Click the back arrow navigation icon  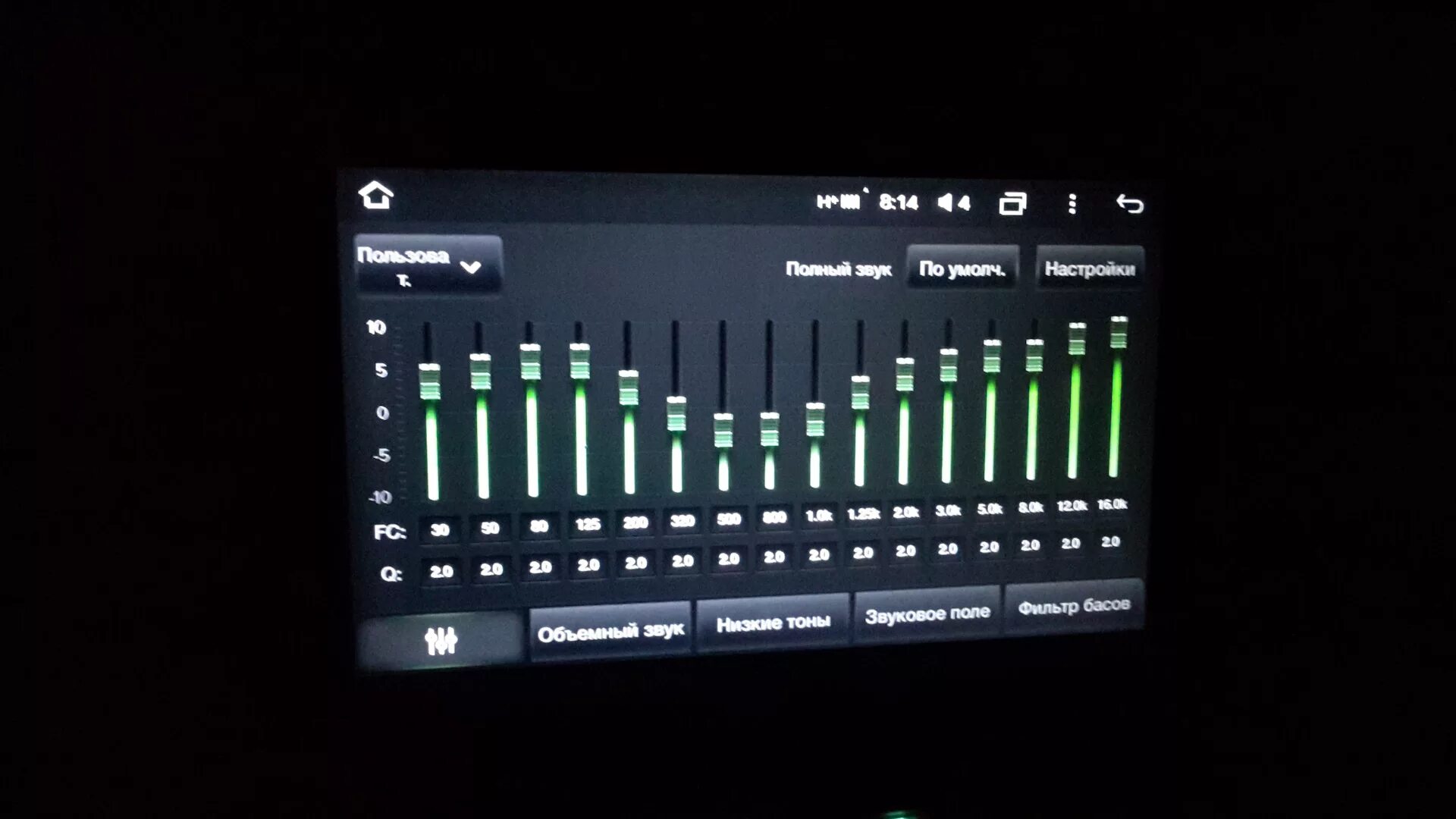1127,203
